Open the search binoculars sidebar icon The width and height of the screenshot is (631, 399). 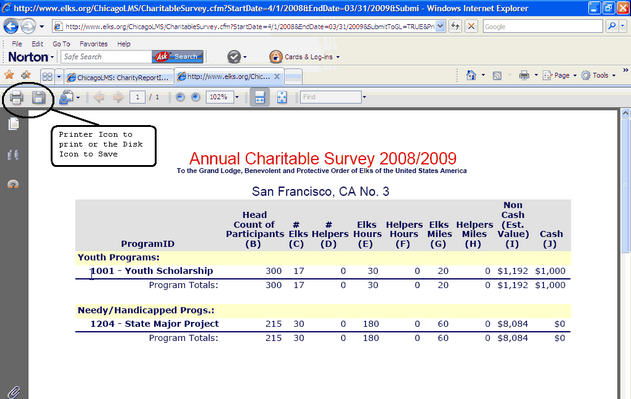pyautogui.click(x=13, y=155)
